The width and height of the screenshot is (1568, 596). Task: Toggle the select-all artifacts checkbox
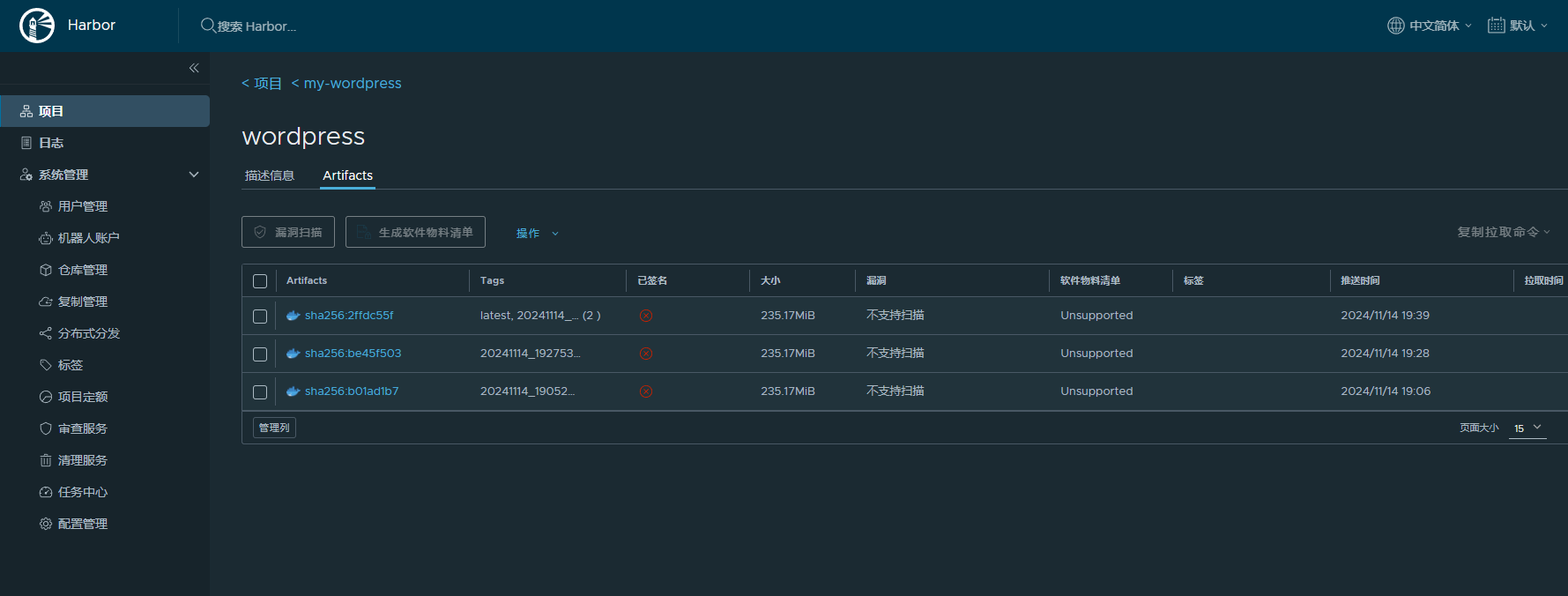coord(260,281)
